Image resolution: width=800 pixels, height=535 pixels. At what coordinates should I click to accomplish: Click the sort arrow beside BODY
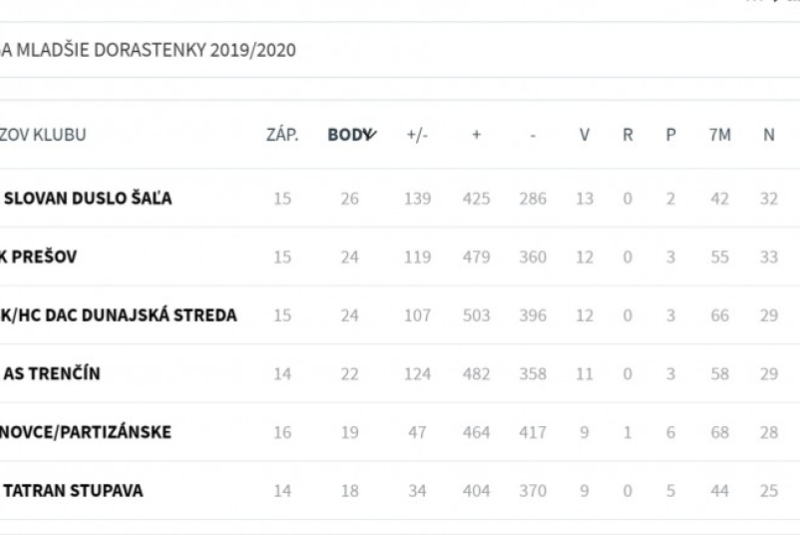(x=370, y=135)
